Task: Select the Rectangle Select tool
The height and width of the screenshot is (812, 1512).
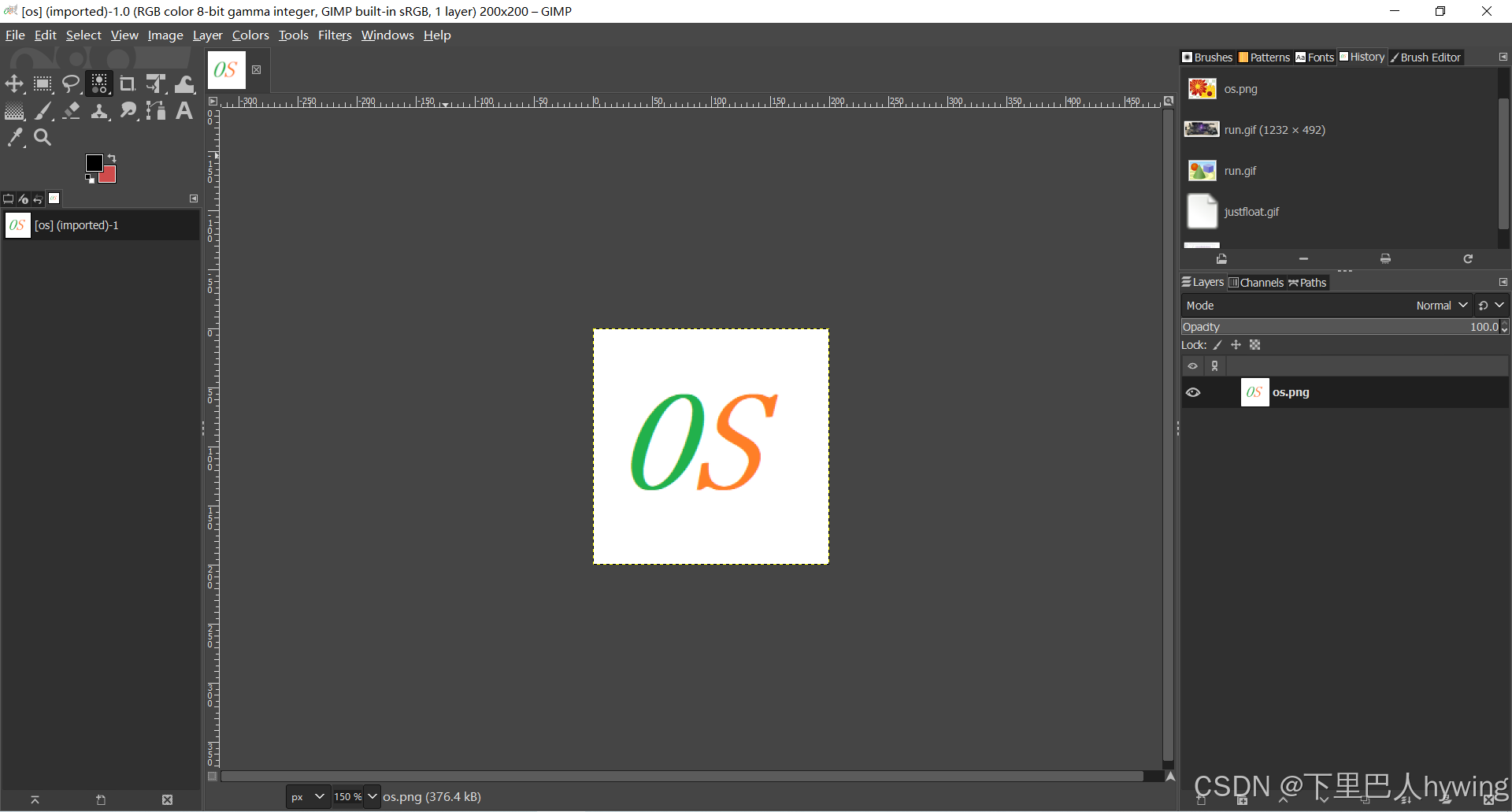Action: 43,83
